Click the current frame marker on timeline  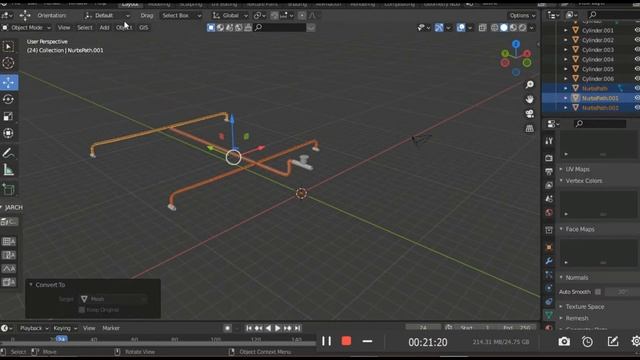pyautogui.click(x=61, y=339)
